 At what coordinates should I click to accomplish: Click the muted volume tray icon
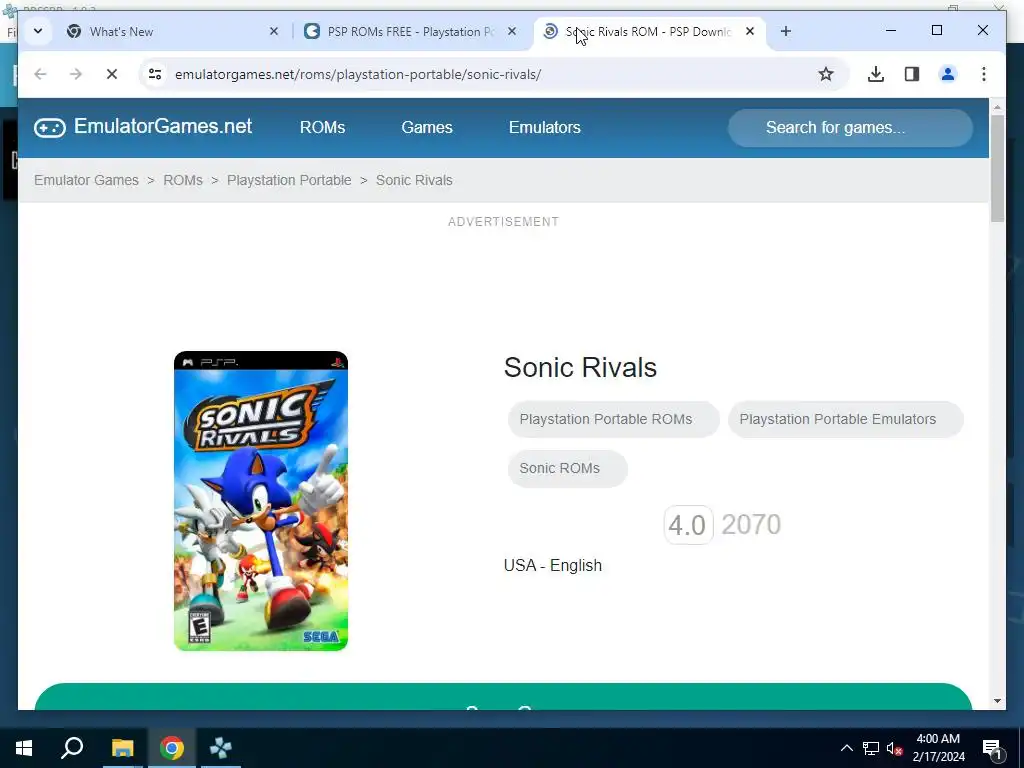[895, 748]
